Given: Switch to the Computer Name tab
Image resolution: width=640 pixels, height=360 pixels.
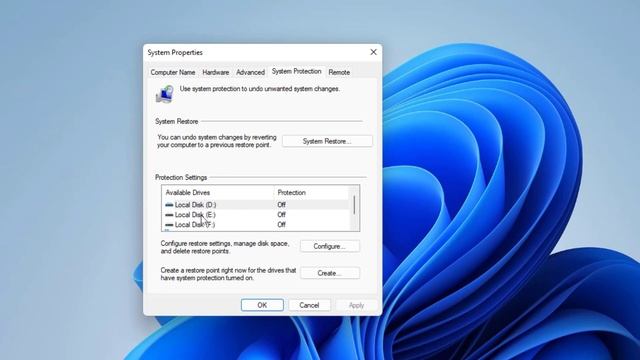Looking at the screenshot, I should pyautogui.click(x=173, y=72).
